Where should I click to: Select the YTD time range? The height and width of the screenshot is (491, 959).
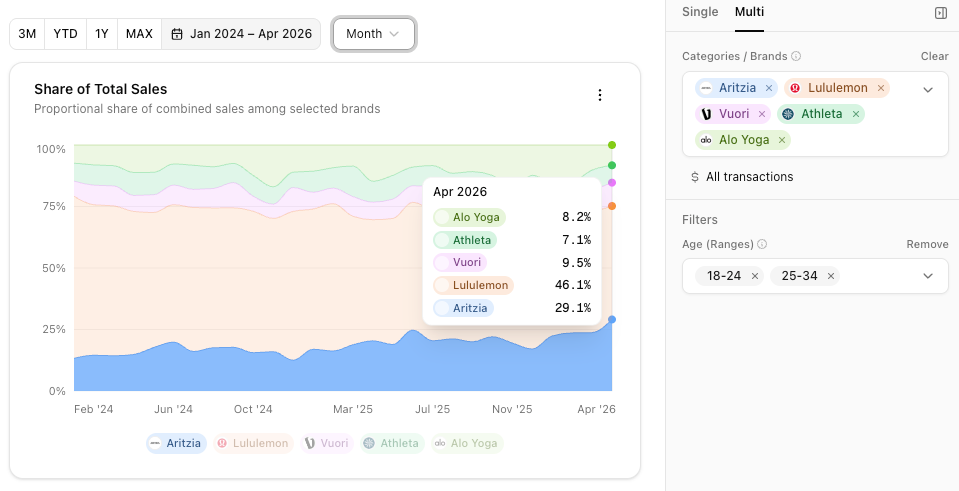pos(65,34)
